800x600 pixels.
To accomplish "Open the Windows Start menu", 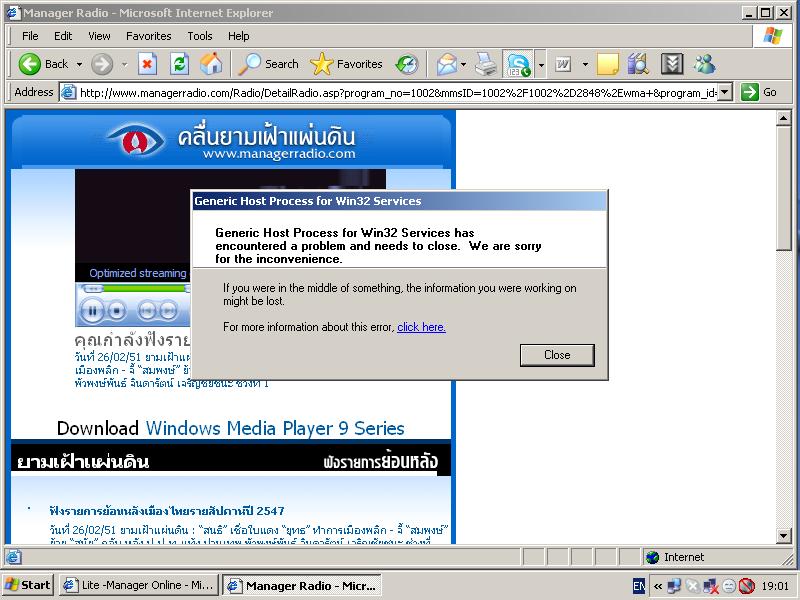I will click(27, 585).
